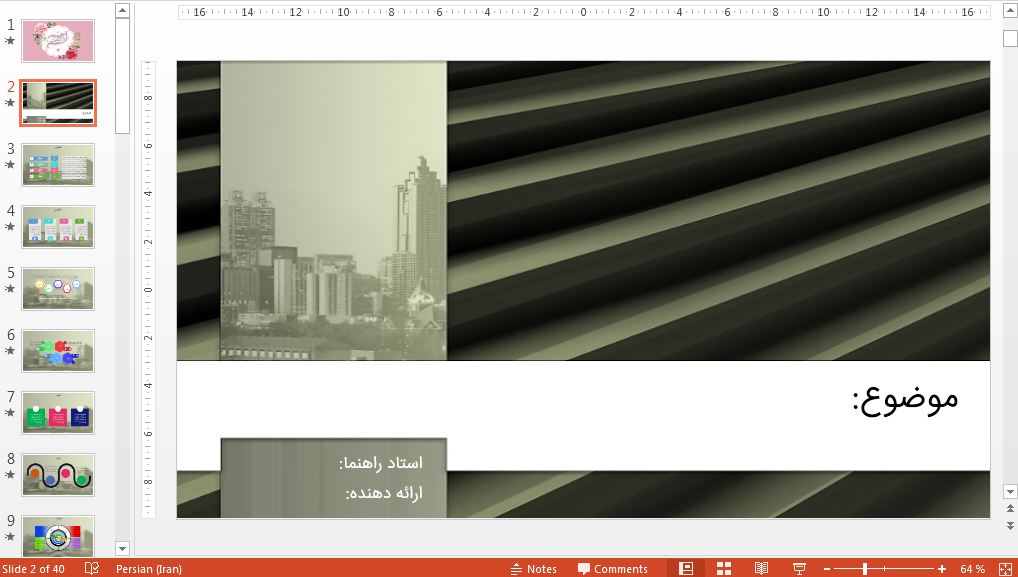1018x577 pixels.
Task: Start Slide Show from status bar
Action: 798,568
